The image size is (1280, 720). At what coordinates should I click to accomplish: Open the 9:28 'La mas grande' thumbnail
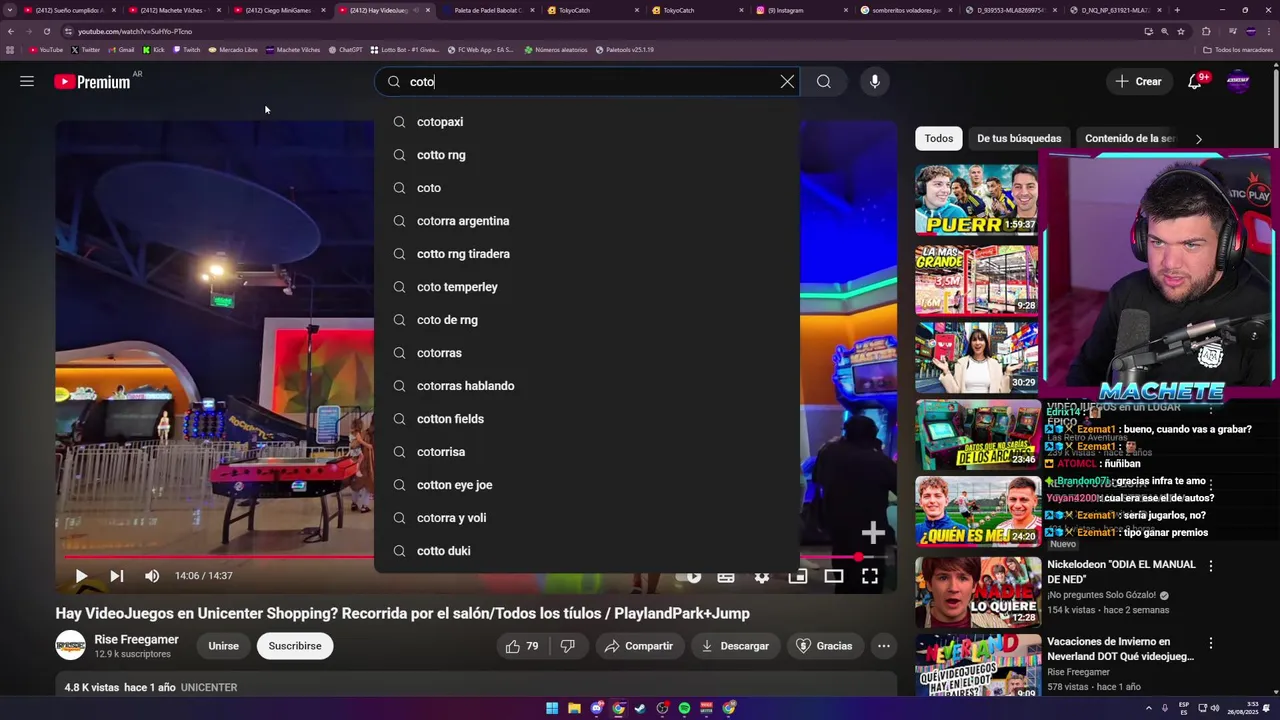tap(977, 279)
